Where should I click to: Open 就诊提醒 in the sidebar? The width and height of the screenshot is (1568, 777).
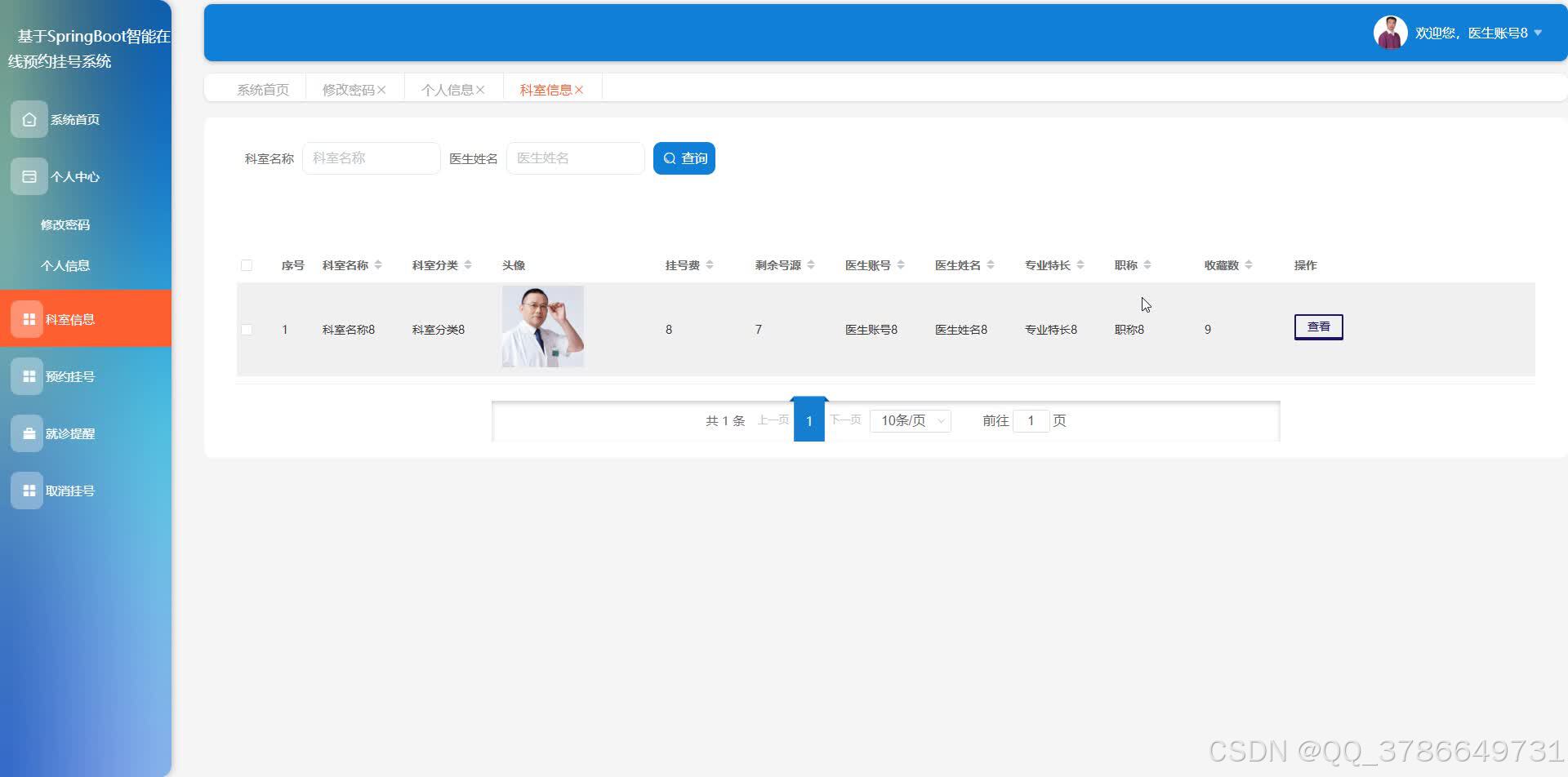[x=86, y=433]
